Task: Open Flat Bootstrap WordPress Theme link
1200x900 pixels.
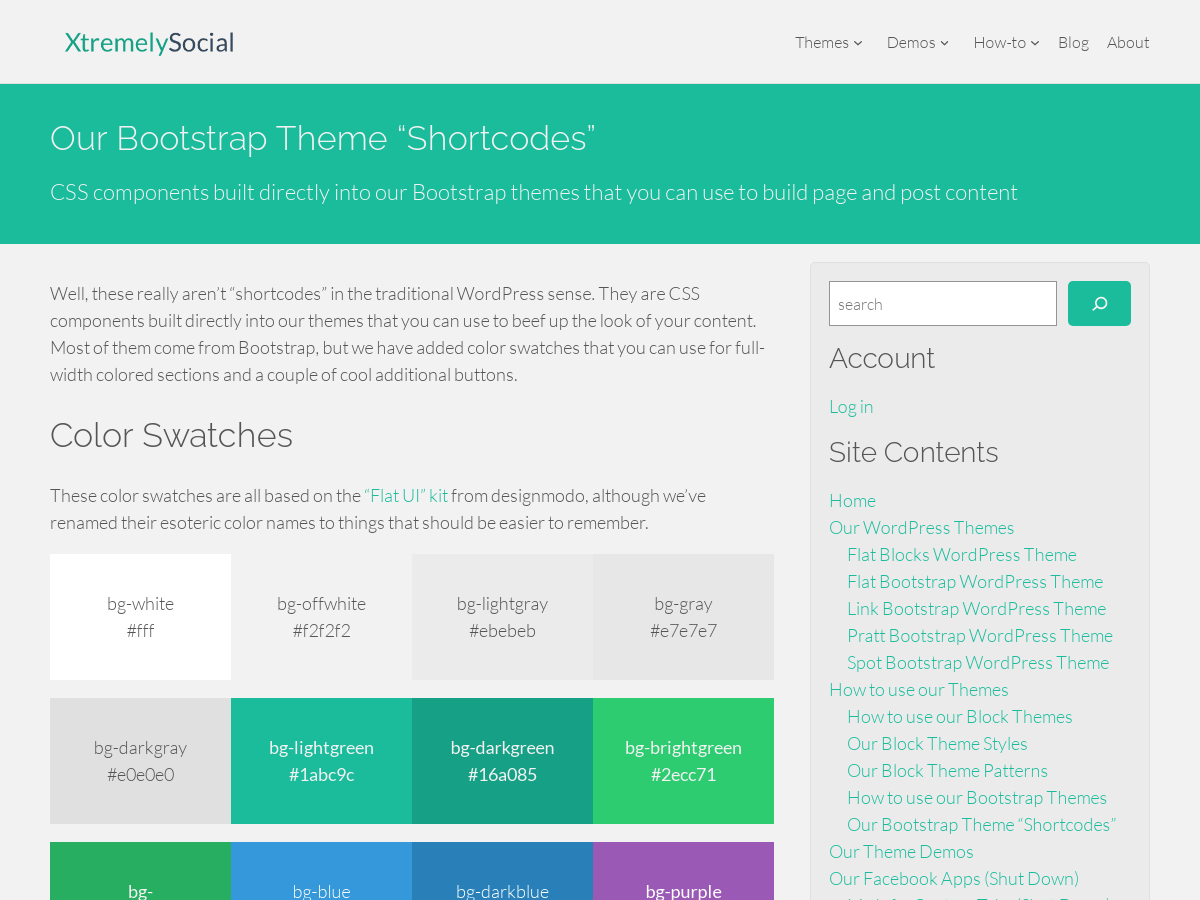Action: pyautogui.click(x=975, y=581)
